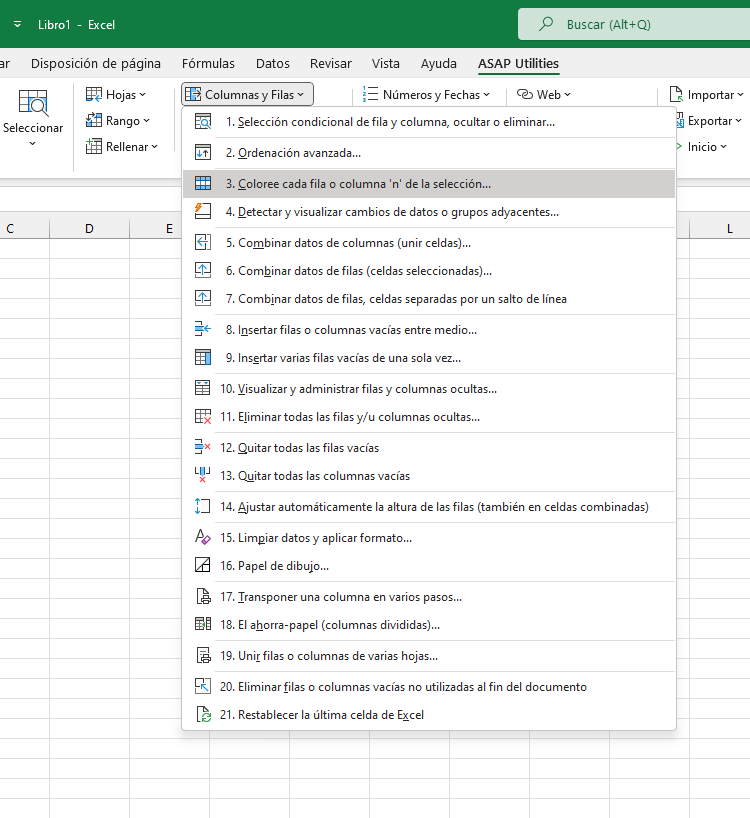The width and height of the screenshot is (750, 818).
Task: Click the remove empty columns icon (item 13)
Action: (202, 475)
